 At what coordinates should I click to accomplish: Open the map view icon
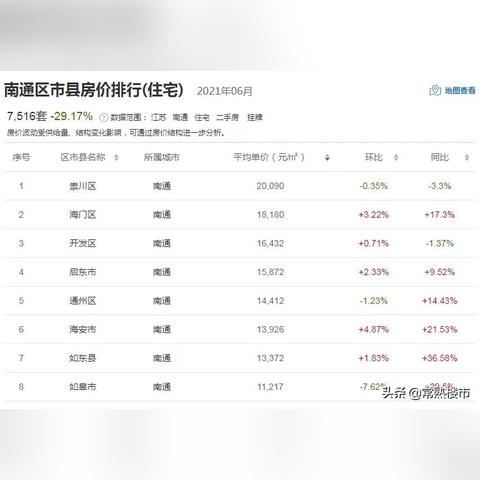(435, 90)
